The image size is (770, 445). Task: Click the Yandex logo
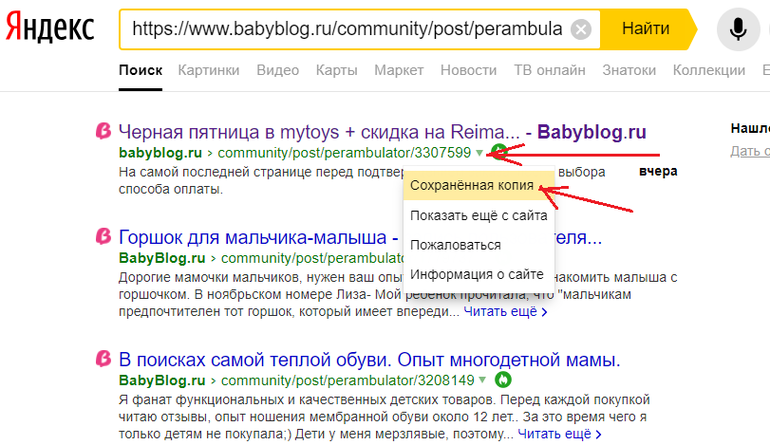[x=52, y=31]
